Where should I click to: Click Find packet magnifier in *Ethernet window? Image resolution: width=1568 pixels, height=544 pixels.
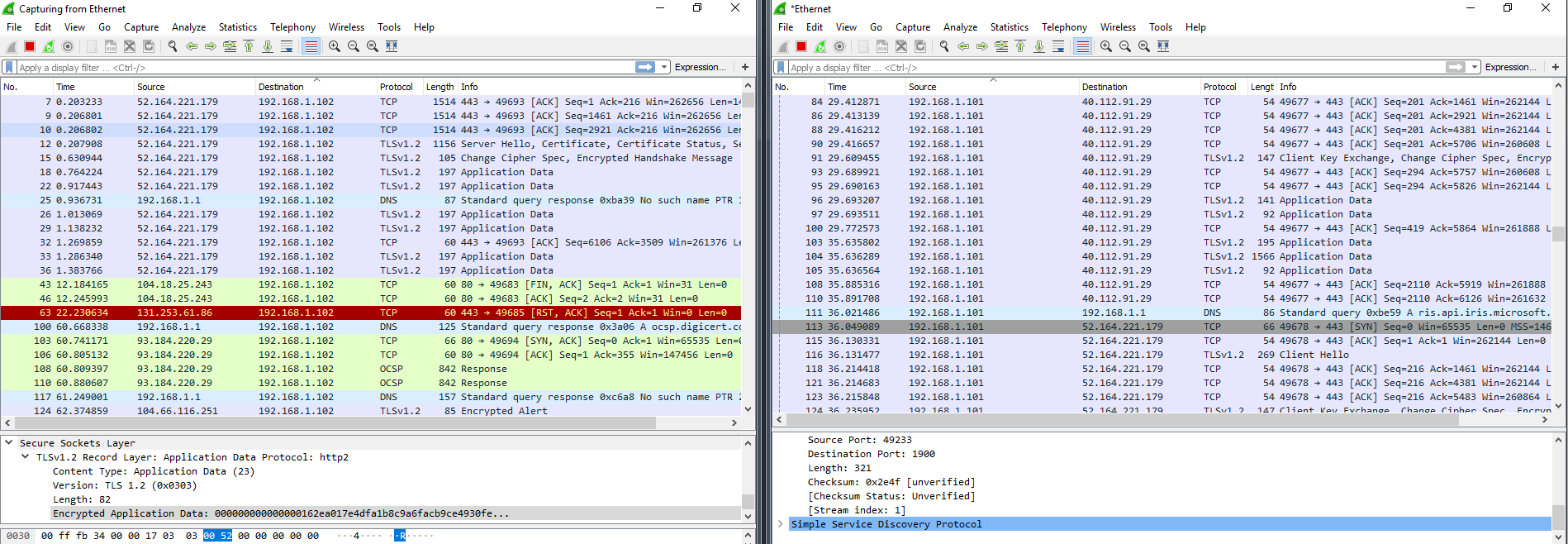[x=944, y=46]
